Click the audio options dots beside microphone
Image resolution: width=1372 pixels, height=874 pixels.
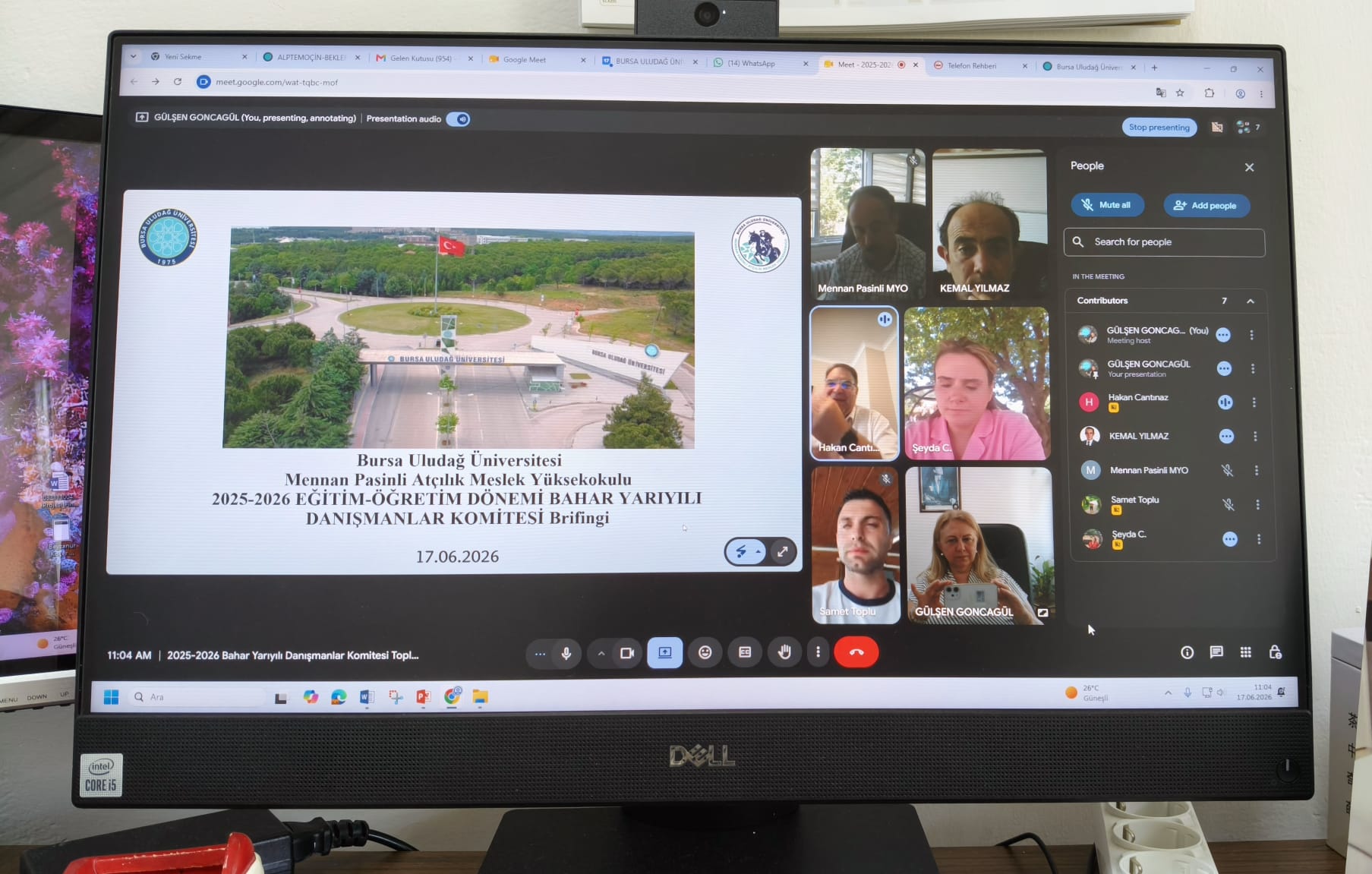coord(540,654)
